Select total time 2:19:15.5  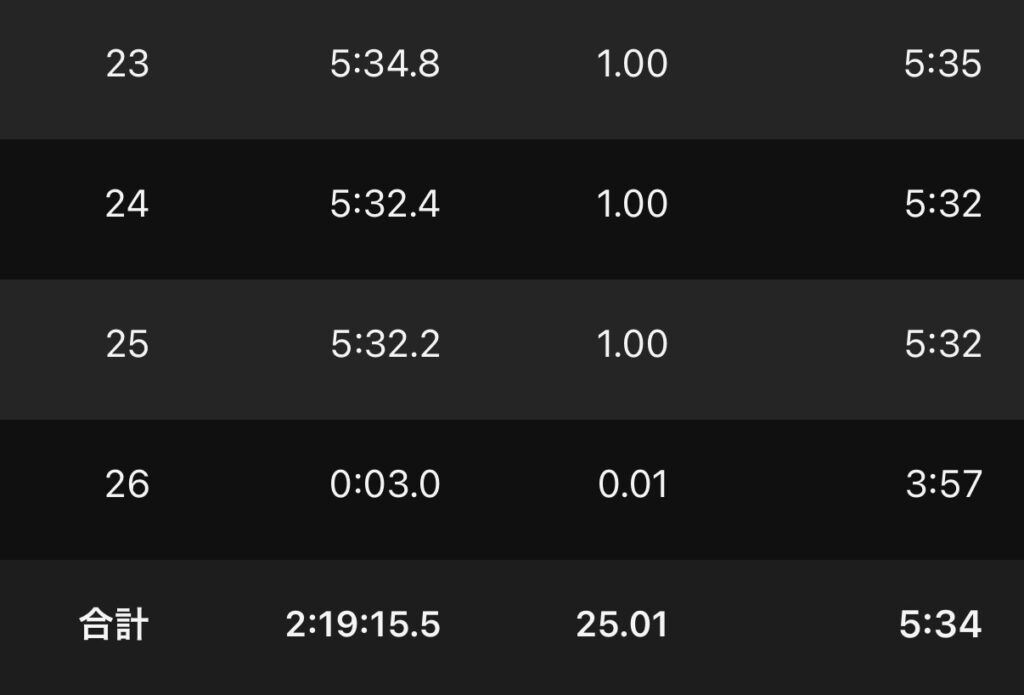tap(362, 626)
